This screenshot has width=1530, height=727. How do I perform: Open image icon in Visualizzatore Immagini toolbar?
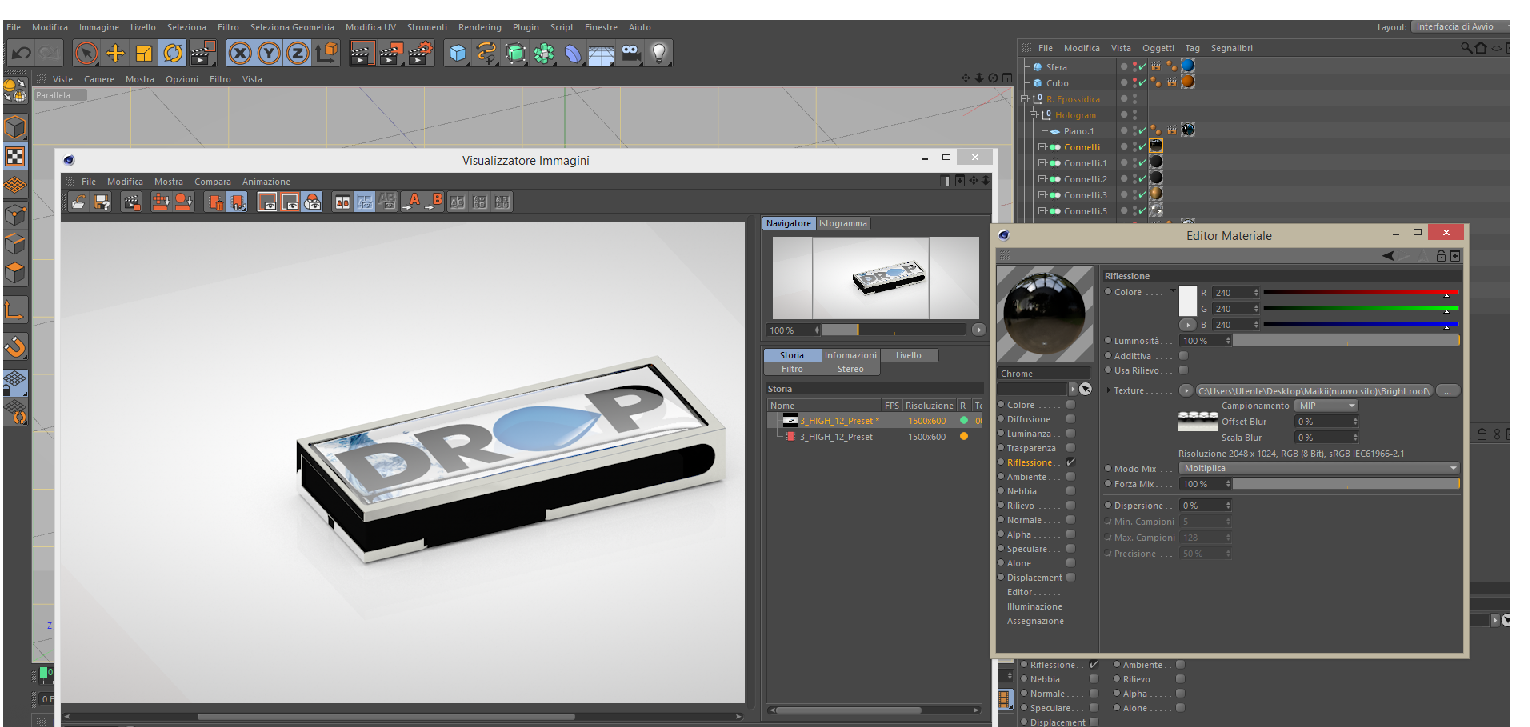[78, 202]
